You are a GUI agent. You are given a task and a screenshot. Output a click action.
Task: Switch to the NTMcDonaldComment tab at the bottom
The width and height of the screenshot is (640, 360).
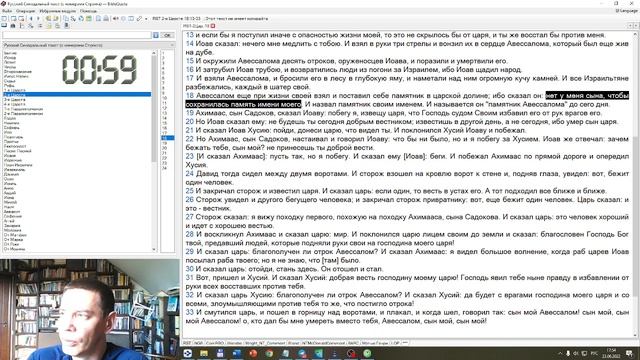(324, 343)
